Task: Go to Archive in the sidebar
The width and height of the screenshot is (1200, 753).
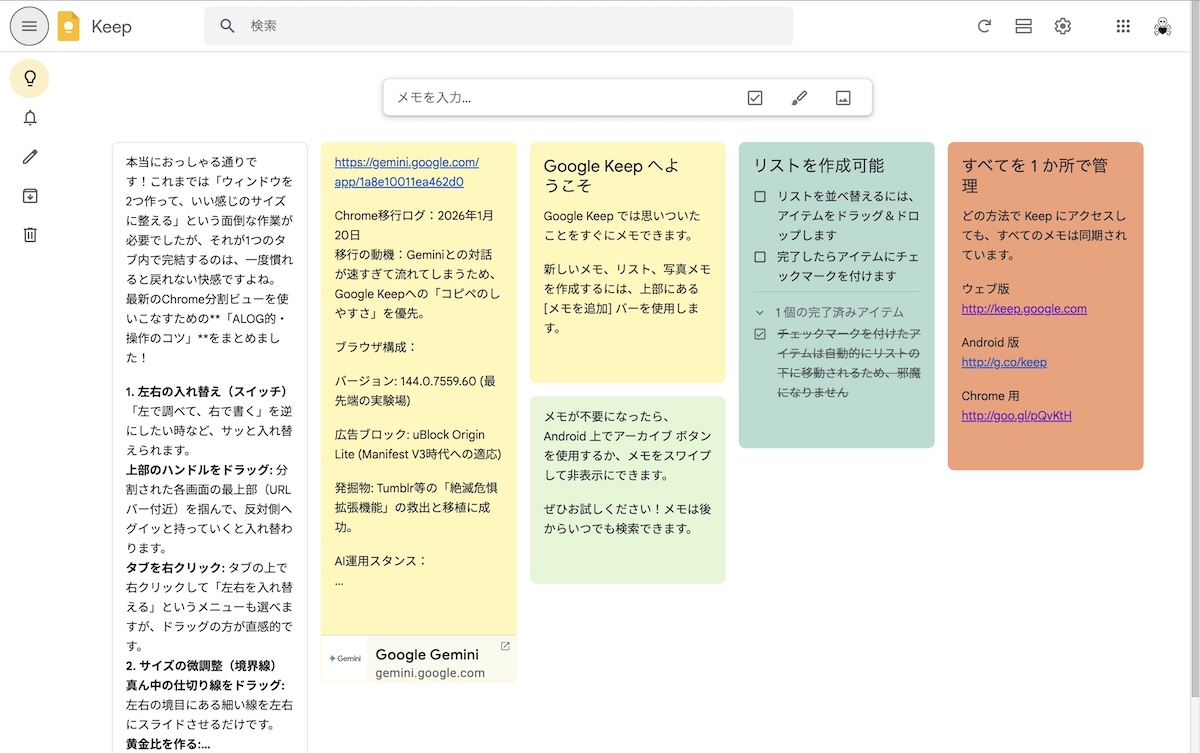Action: coord(30,196)
